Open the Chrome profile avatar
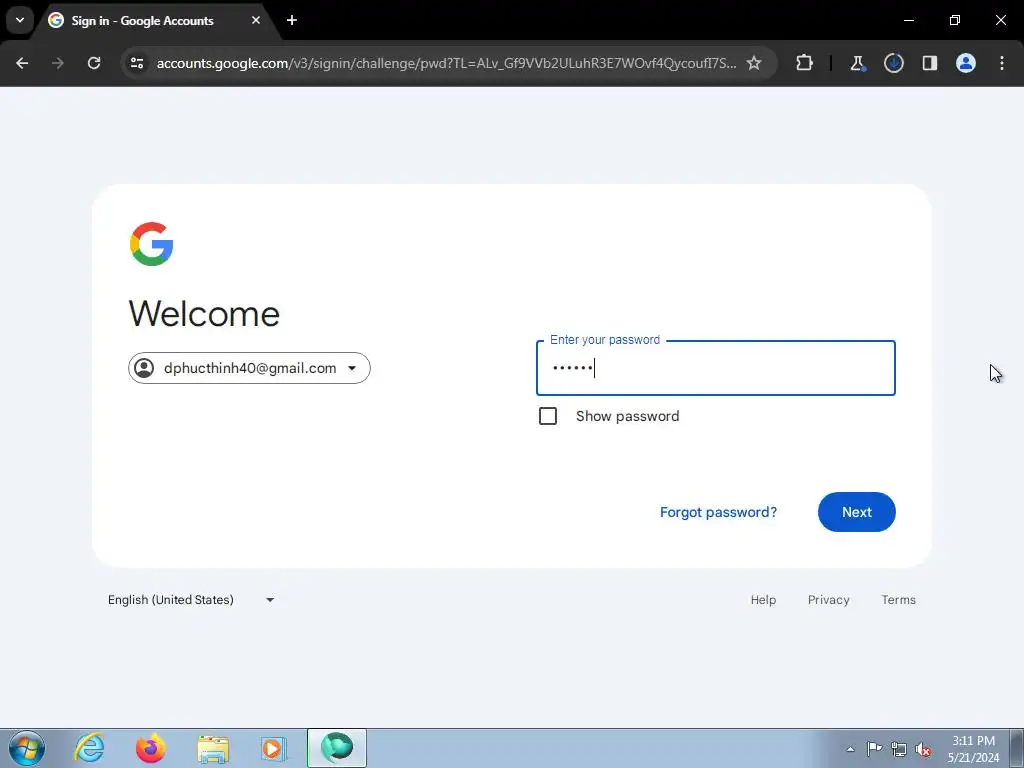This screenshot has height=768, width=1024. (965, 63)
